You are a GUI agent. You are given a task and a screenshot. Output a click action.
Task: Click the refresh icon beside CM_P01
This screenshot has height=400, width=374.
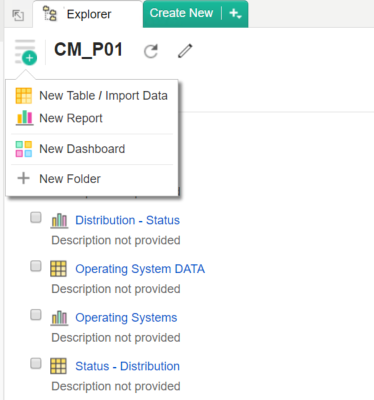point(151,51)
